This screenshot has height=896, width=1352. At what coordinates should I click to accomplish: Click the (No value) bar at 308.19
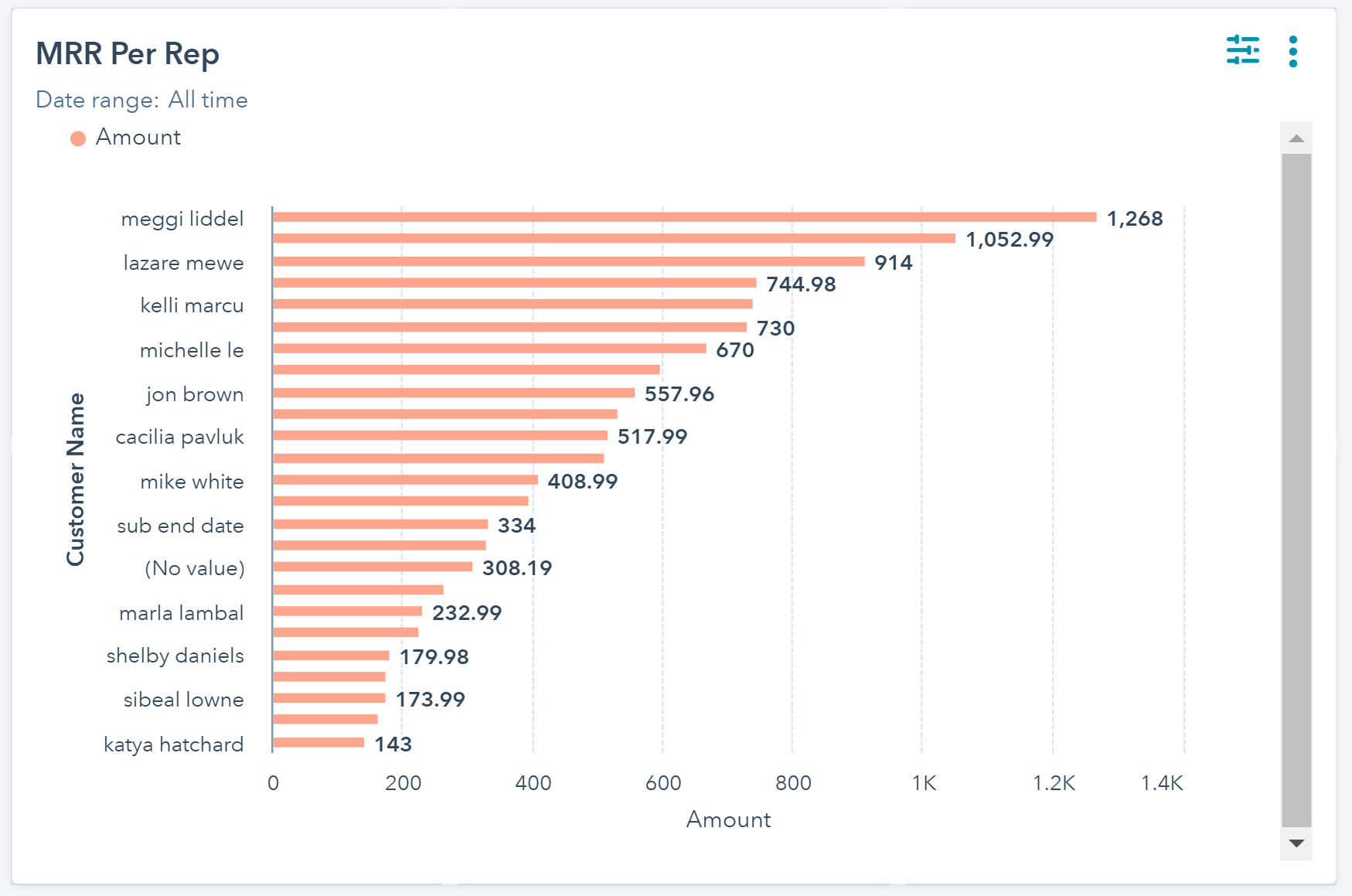(x=372, y=567)
